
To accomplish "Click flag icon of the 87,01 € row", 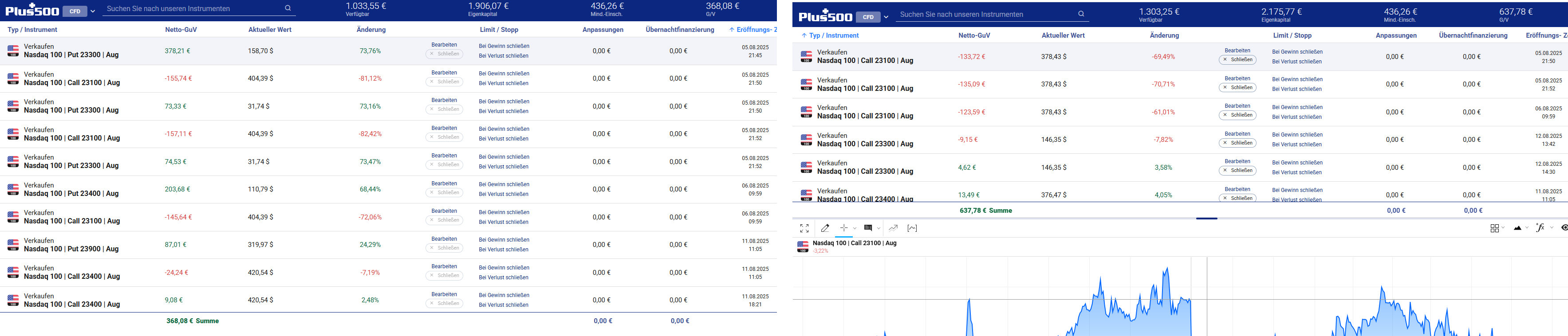I will (x=13, y=245).
